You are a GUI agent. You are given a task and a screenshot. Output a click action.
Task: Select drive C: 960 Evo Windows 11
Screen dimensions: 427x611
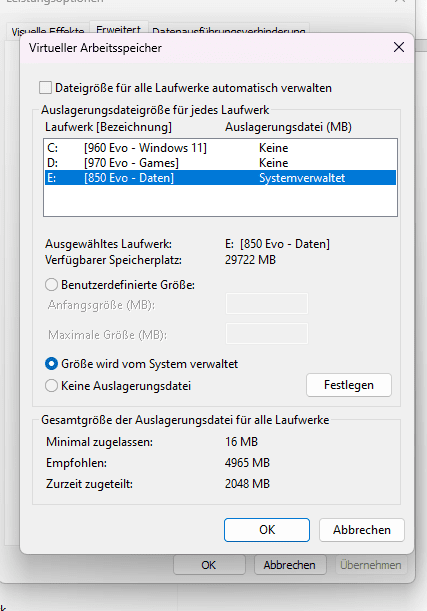[x=220, y=148]
